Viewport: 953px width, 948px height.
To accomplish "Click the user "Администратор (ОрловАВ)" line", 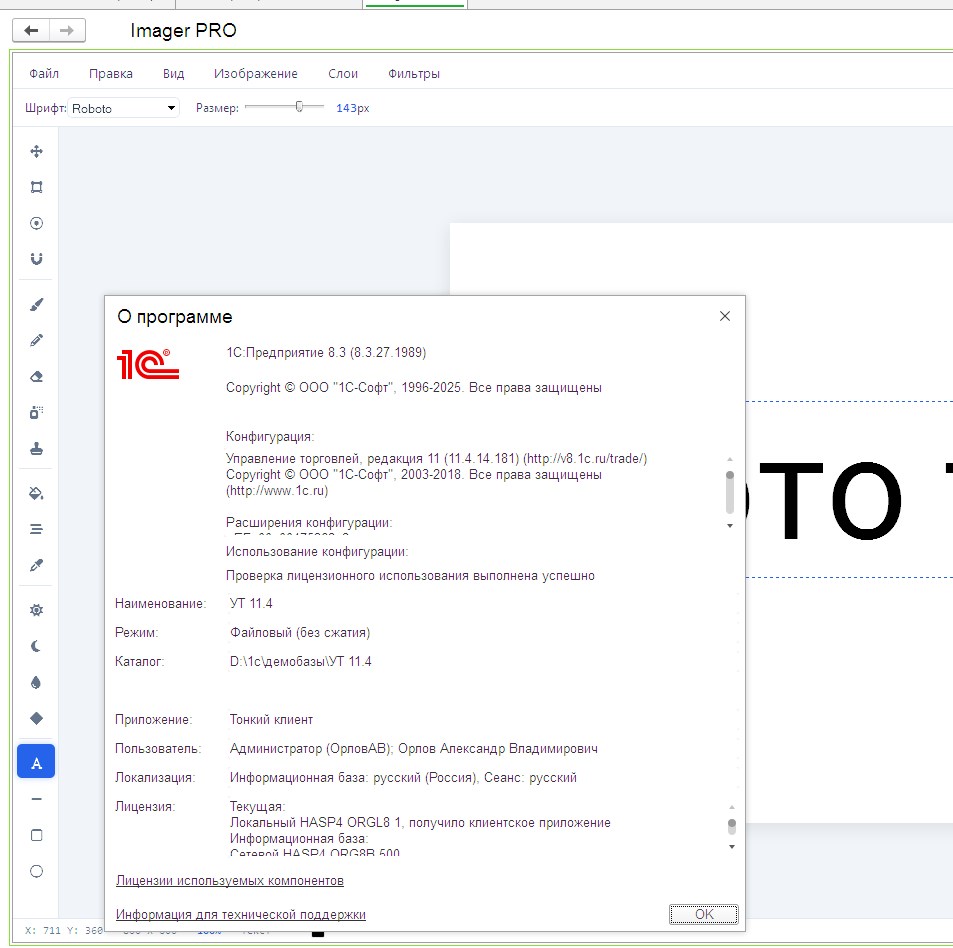I will 413,749.
